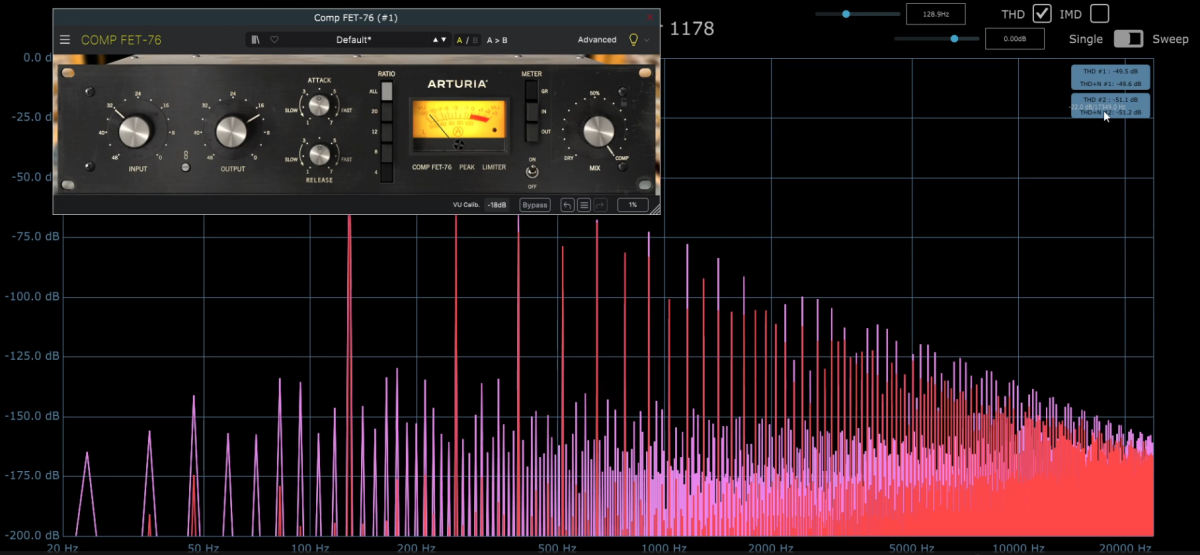Open the preset library browser icon
The height and width of the screenshot is (555, 1200).
256,40
